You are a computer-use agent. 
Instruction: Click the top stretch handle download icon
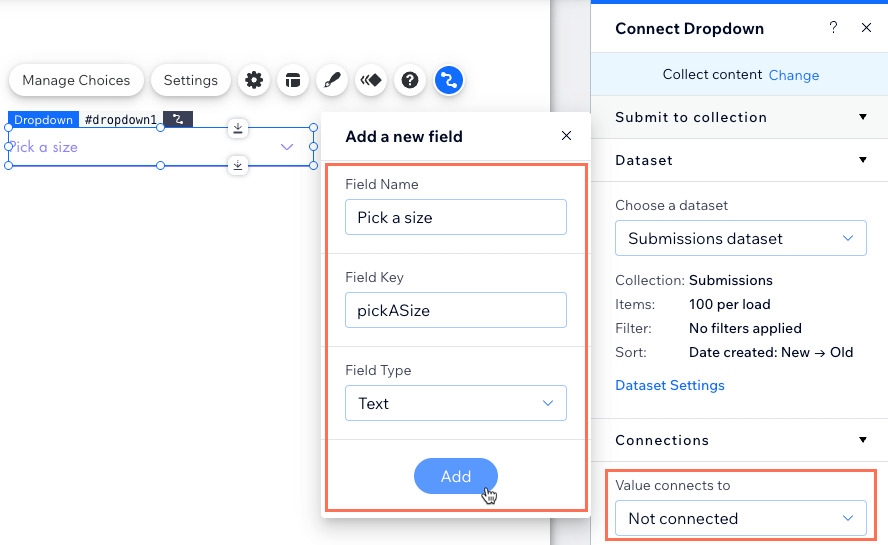(238, 128)
